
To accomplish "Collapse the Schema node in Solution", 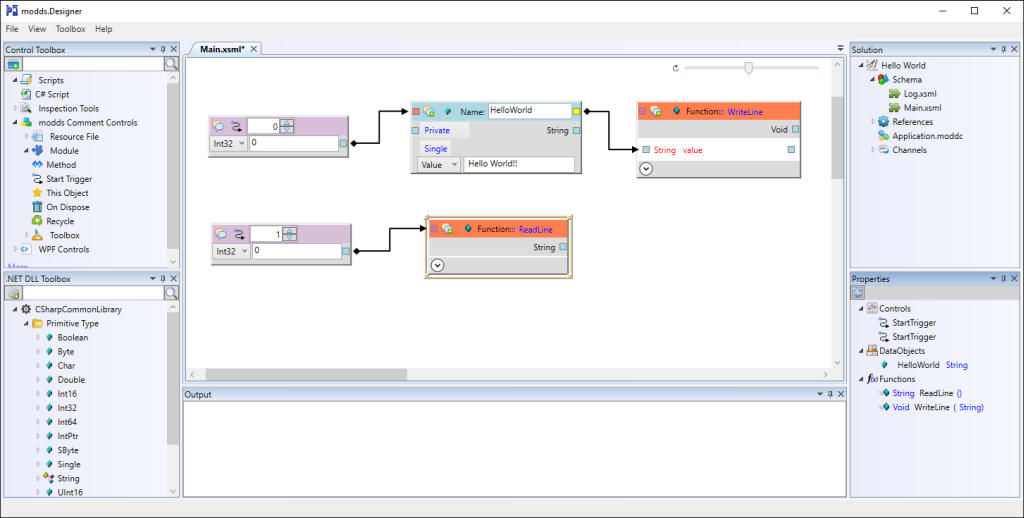I will (872, 80).
